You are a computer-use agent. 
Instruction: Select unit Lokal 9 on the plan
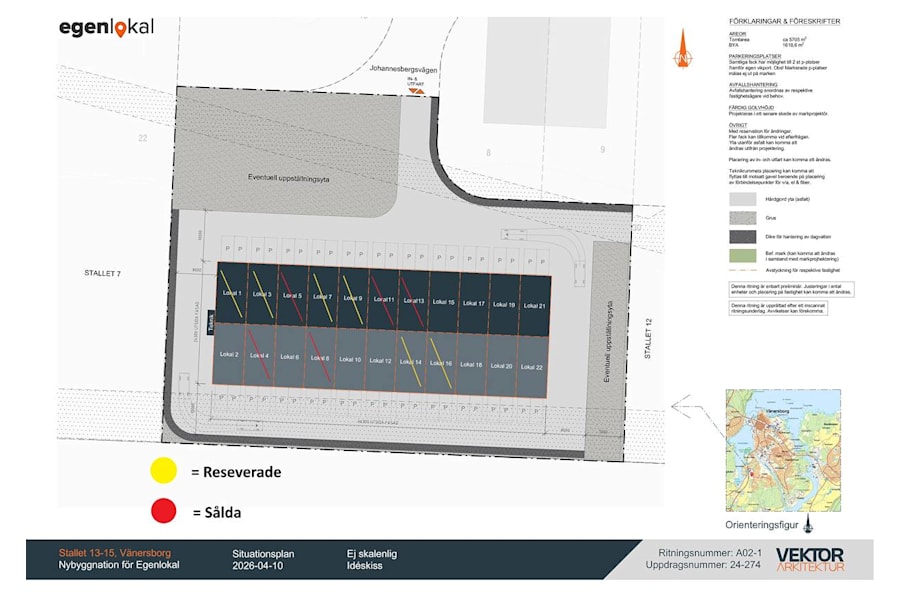pos(353,298)
